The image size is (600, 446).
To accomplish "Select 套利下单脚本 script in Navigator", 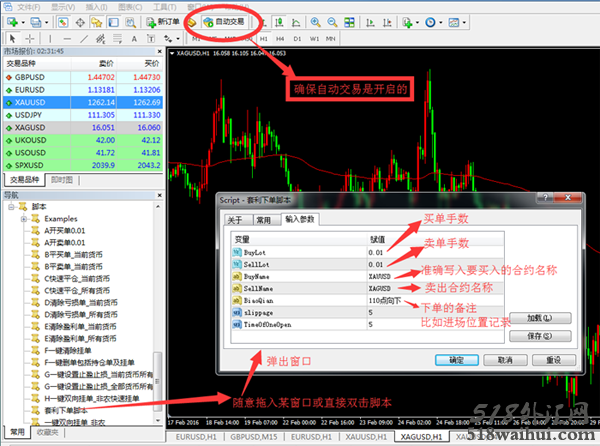I will [66, 410].
